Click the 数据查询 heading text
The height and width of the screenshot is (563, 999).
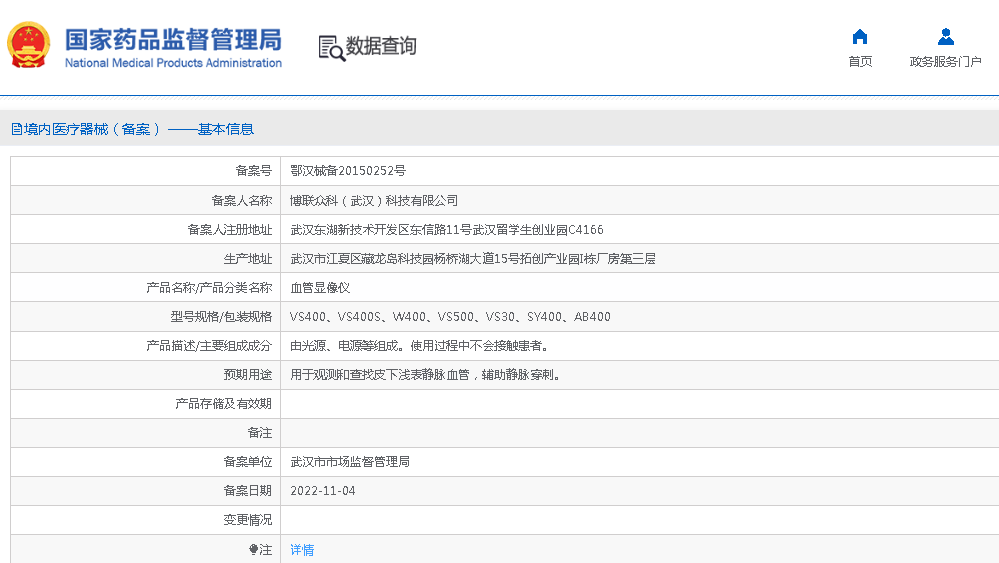tap(381, 46)
